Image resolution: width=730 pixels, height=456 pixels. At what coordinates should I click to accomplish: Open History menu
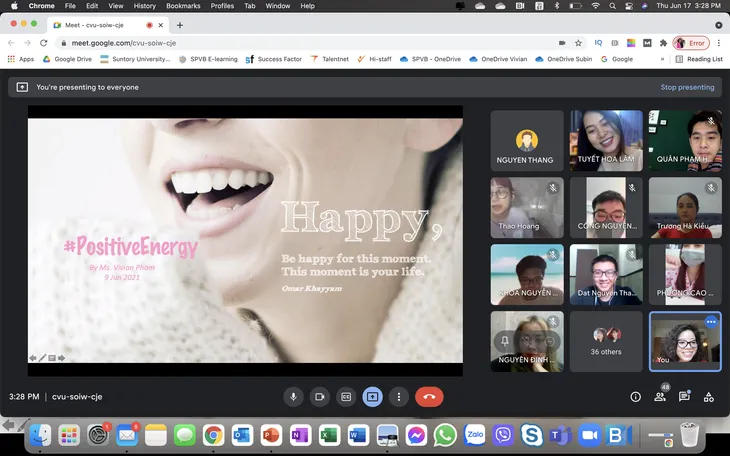pos(144,6)
